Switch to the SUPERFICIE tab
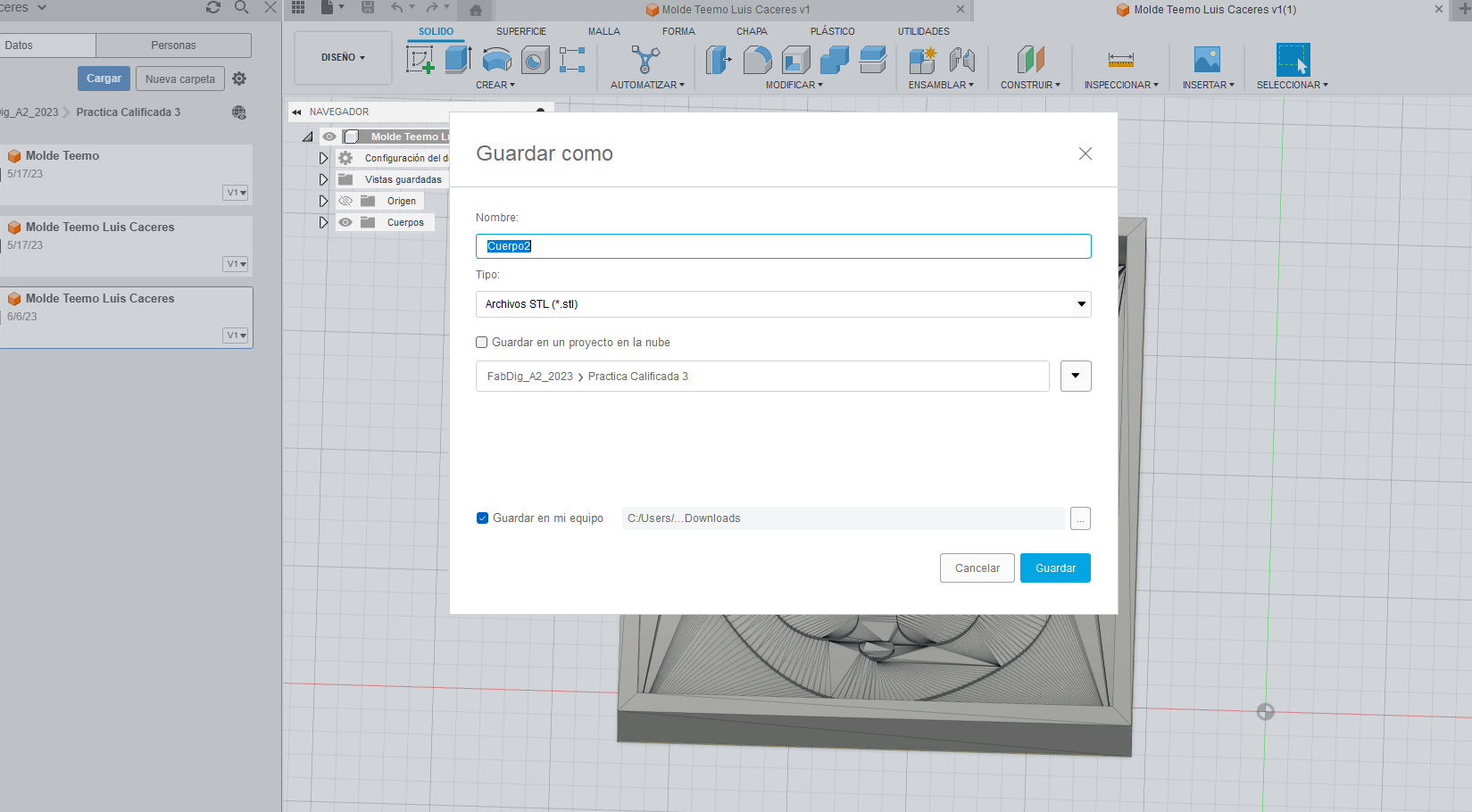 tap(521, 31)
